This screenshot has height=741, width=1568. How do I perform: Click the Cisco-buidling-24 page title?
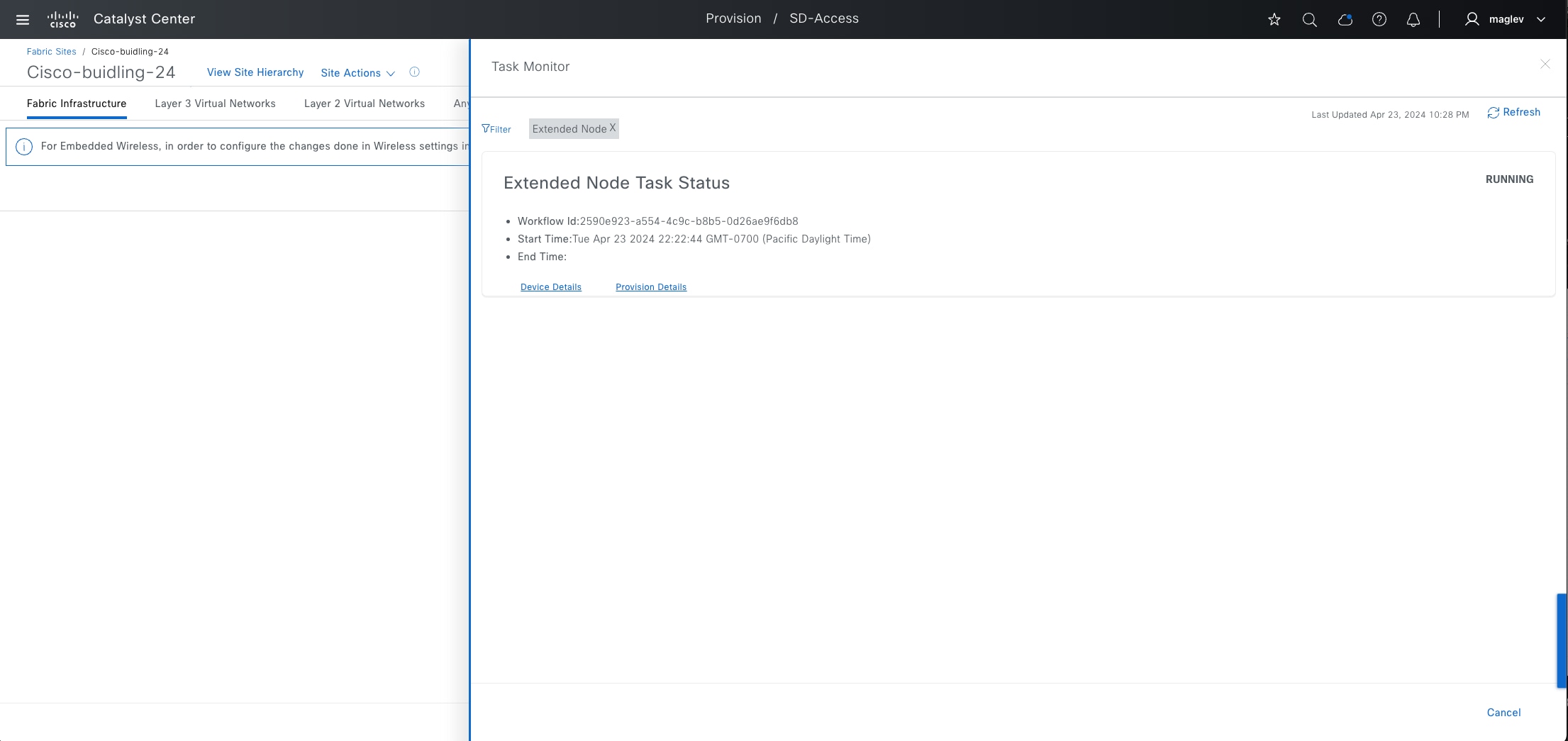pyautogui.click(x=101, y=72)
